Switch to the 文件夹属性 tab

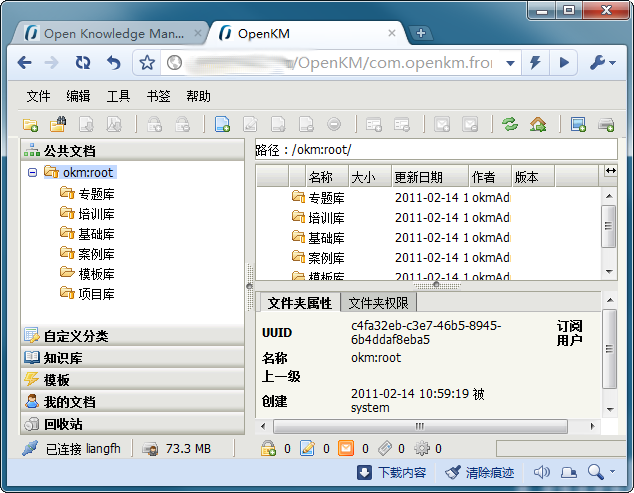point(300,303)
